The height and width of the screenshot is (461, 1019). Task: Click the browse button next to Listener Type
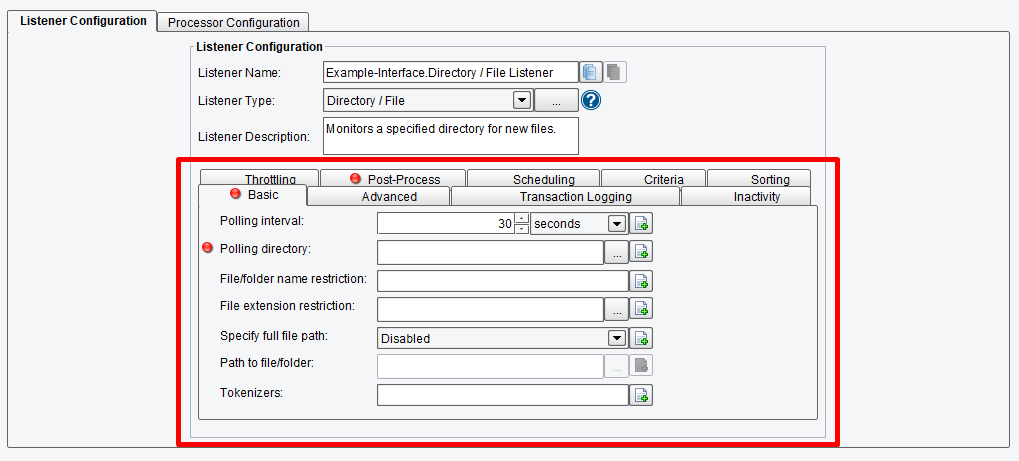coord(556,101)
